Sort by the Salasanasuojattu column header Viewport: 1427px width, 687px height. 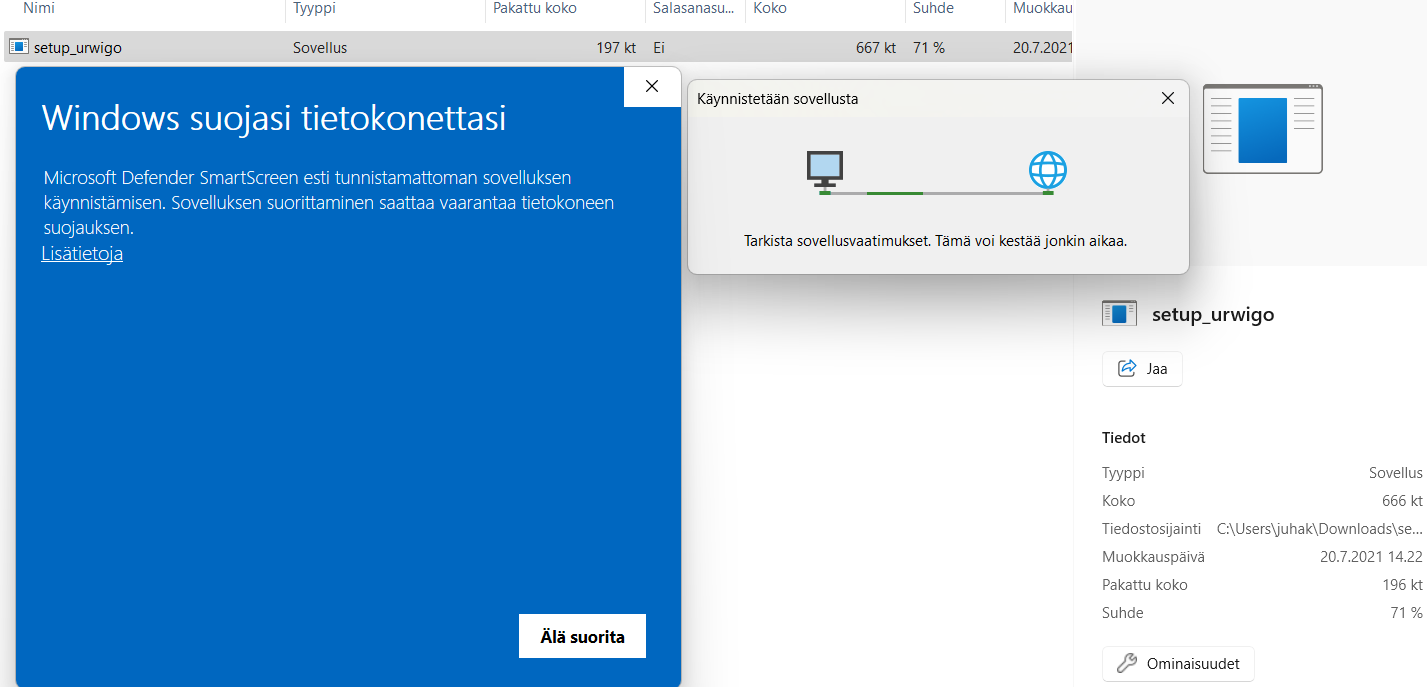pyautogui.click(x=693, y=9)
